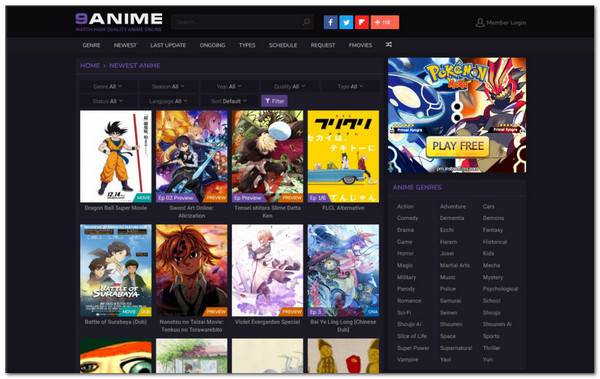Select the Demons genre

(493, 218)
